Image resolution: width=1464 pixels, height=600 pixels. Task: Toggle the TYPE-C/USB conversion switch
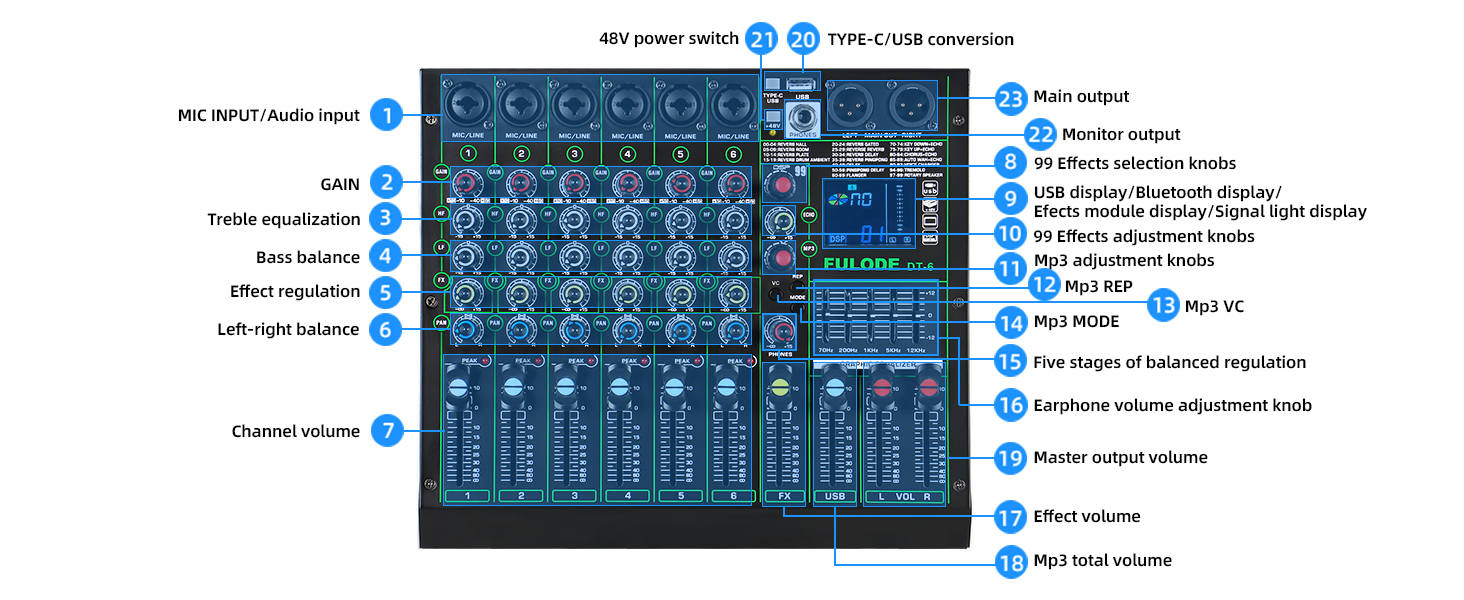(773, 84)
